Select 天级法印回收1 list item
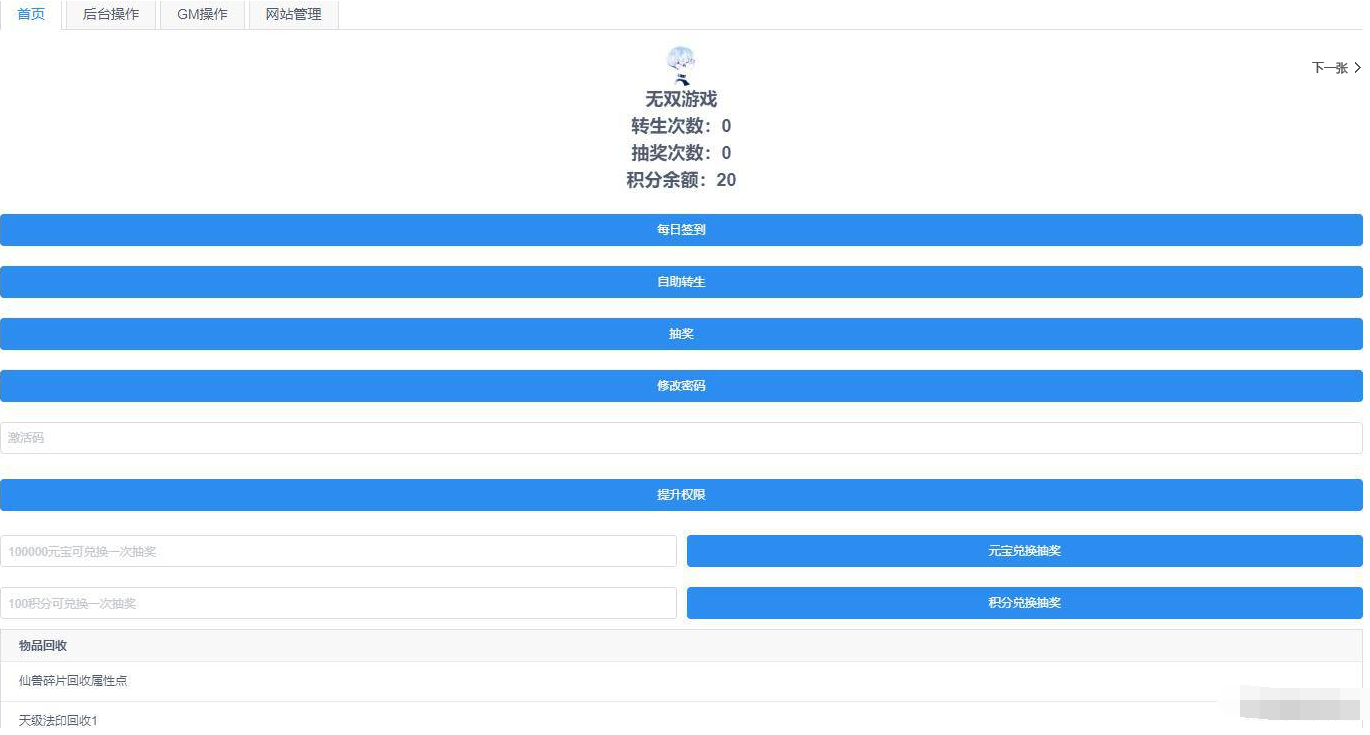Viewport: 1370px width, 735px height. pos(58,720)
